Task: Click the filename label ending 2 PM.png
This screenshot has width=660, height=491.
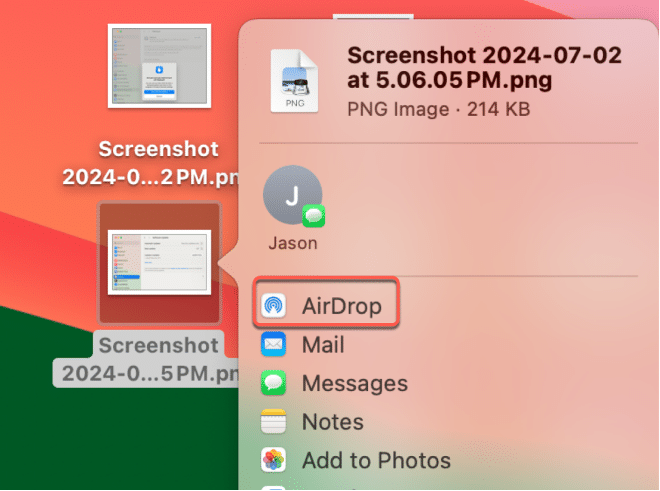Action: click(x=152, y=163)
